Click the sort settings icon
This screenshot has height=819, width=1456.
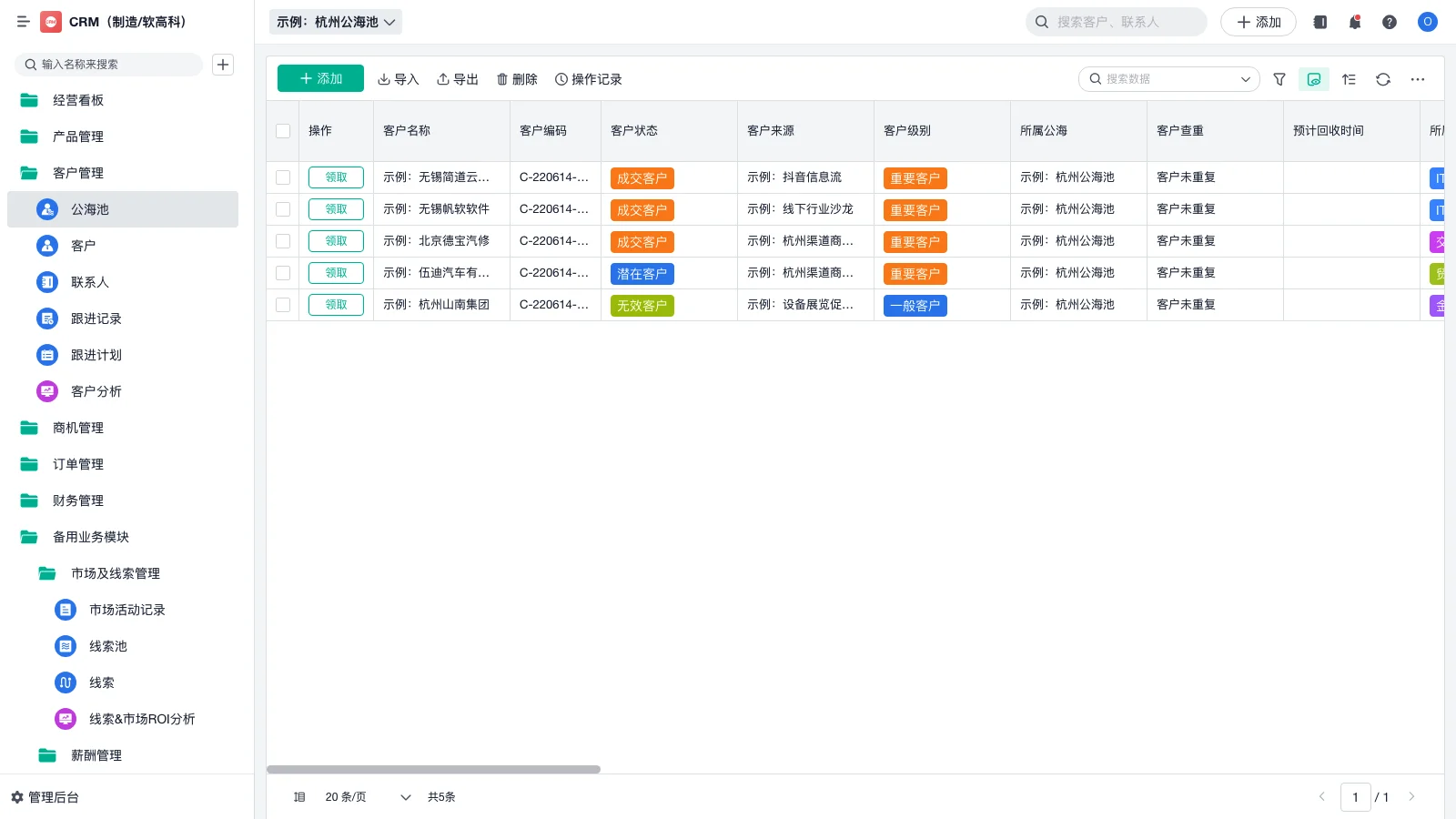(x=1349, y=79)
